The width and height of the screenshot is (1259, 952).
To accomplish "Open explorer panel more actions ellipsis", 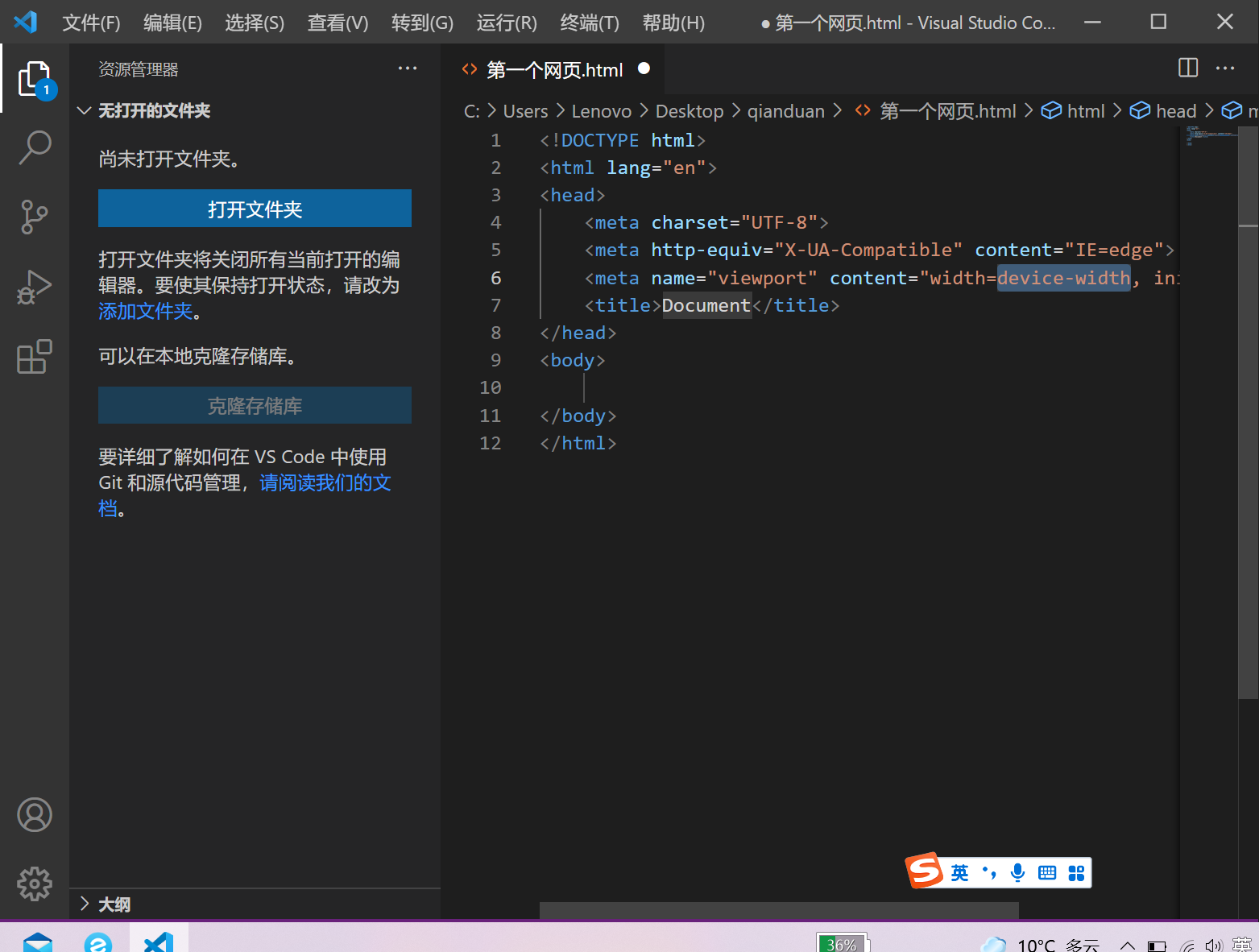I will tap(408, 68).
